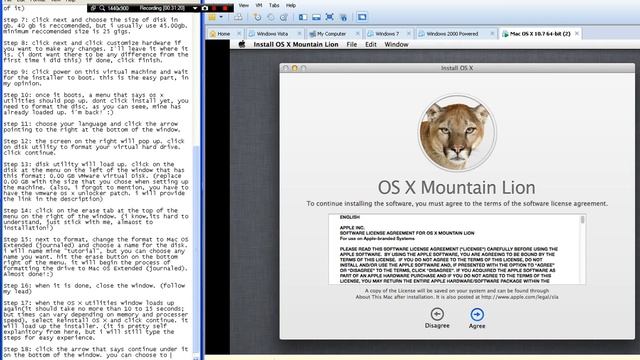Image resolution: width=640 pixels, height=360 pixels.
Task: Click the "Install OS X" window title
Action: tap(457, 68)
